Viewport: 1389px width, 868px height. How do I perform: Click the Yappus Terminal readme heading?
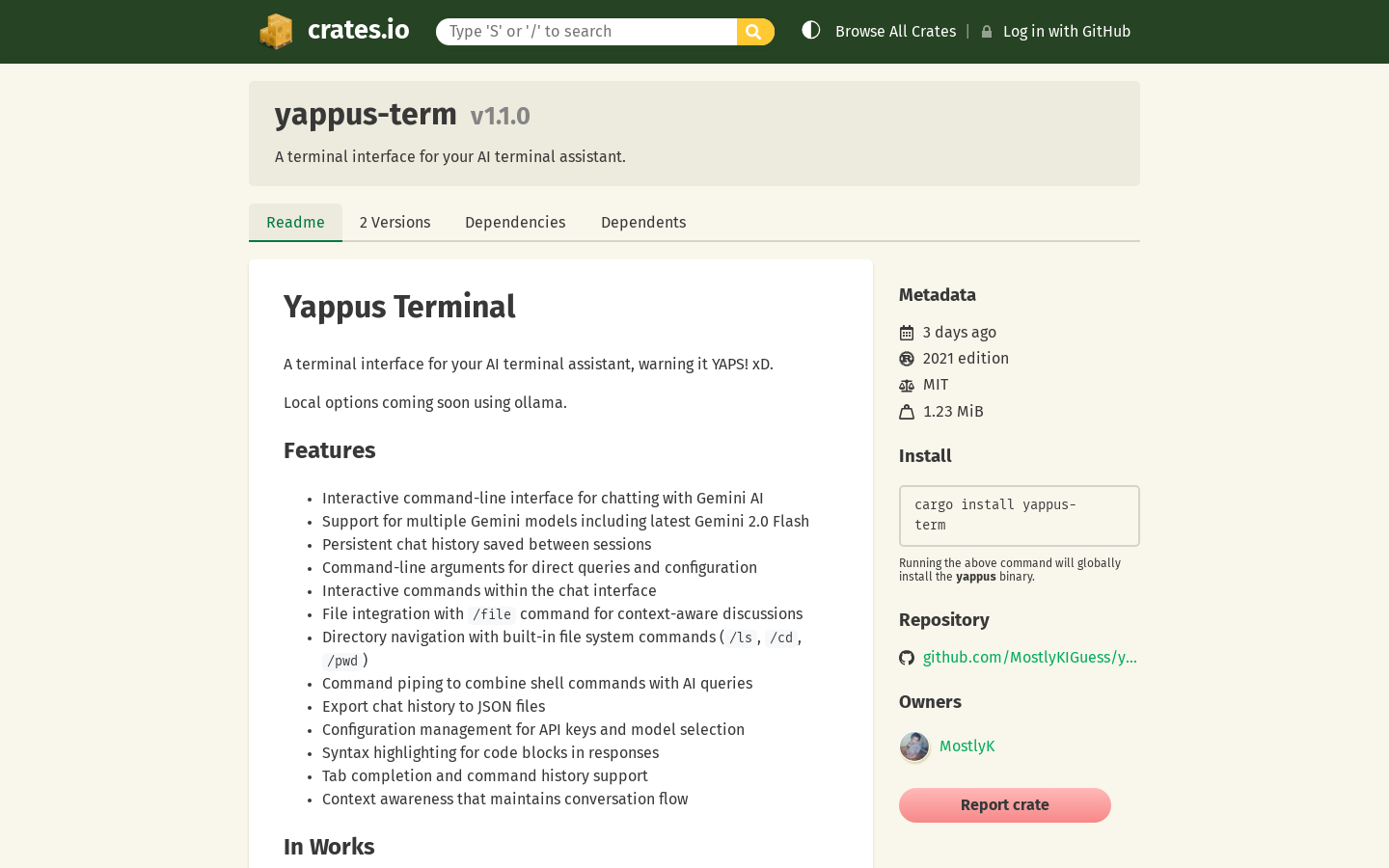coord(399,307)
